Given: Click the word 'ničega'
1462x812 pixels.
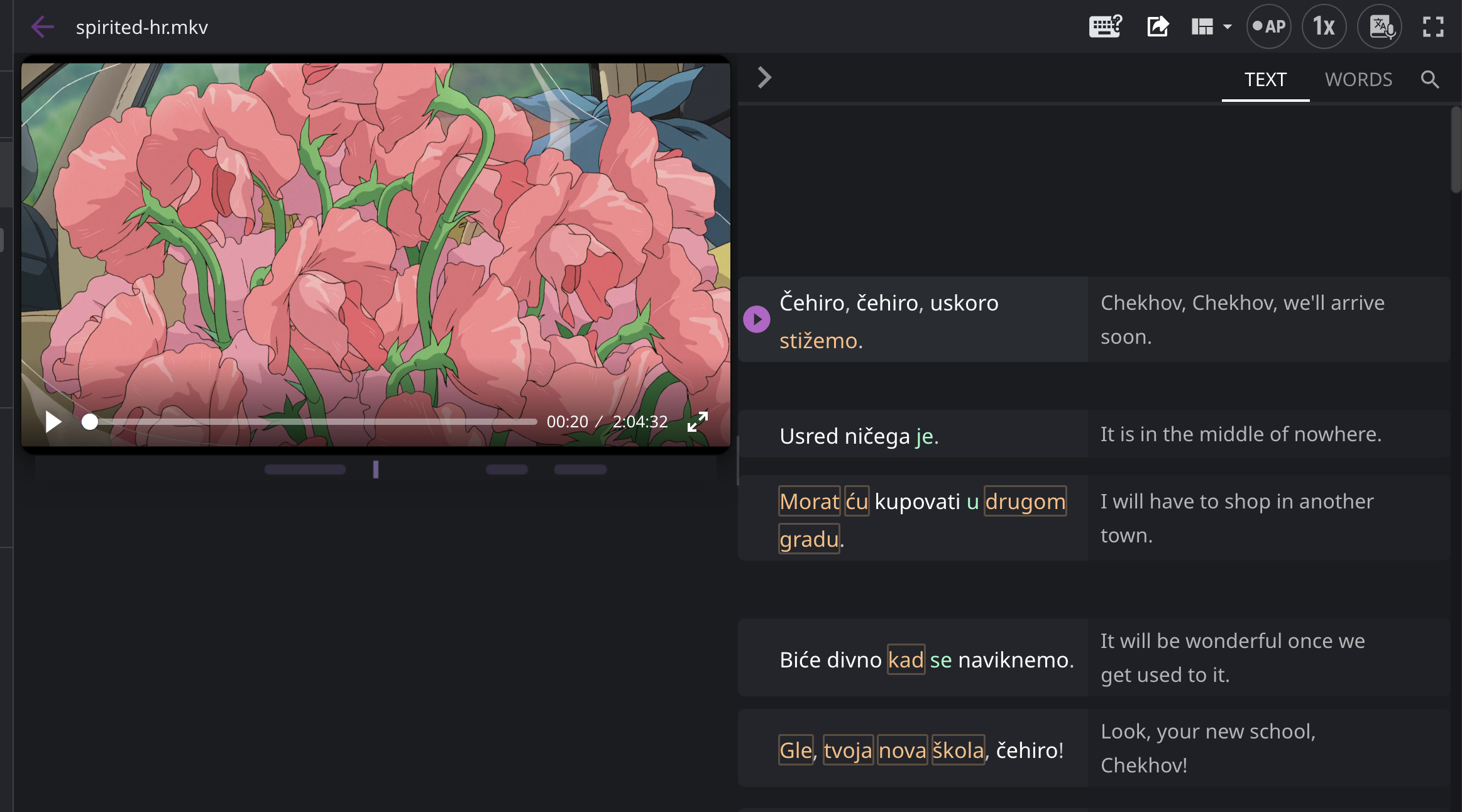Looking at the screenshot, I should click(877, 436).
